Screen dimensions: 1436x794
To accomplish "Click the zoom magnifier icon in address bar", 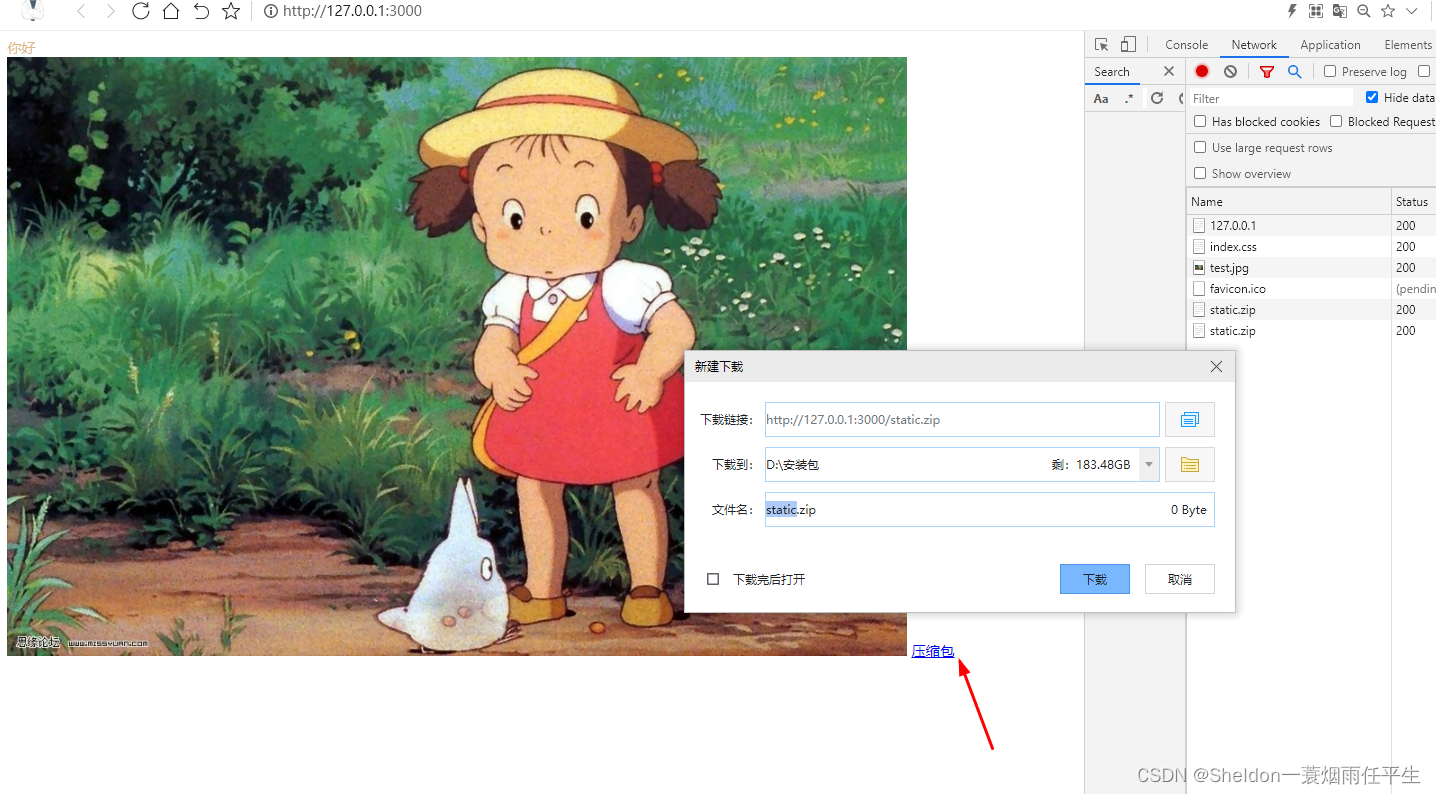I will click(x=1364, y=11).
